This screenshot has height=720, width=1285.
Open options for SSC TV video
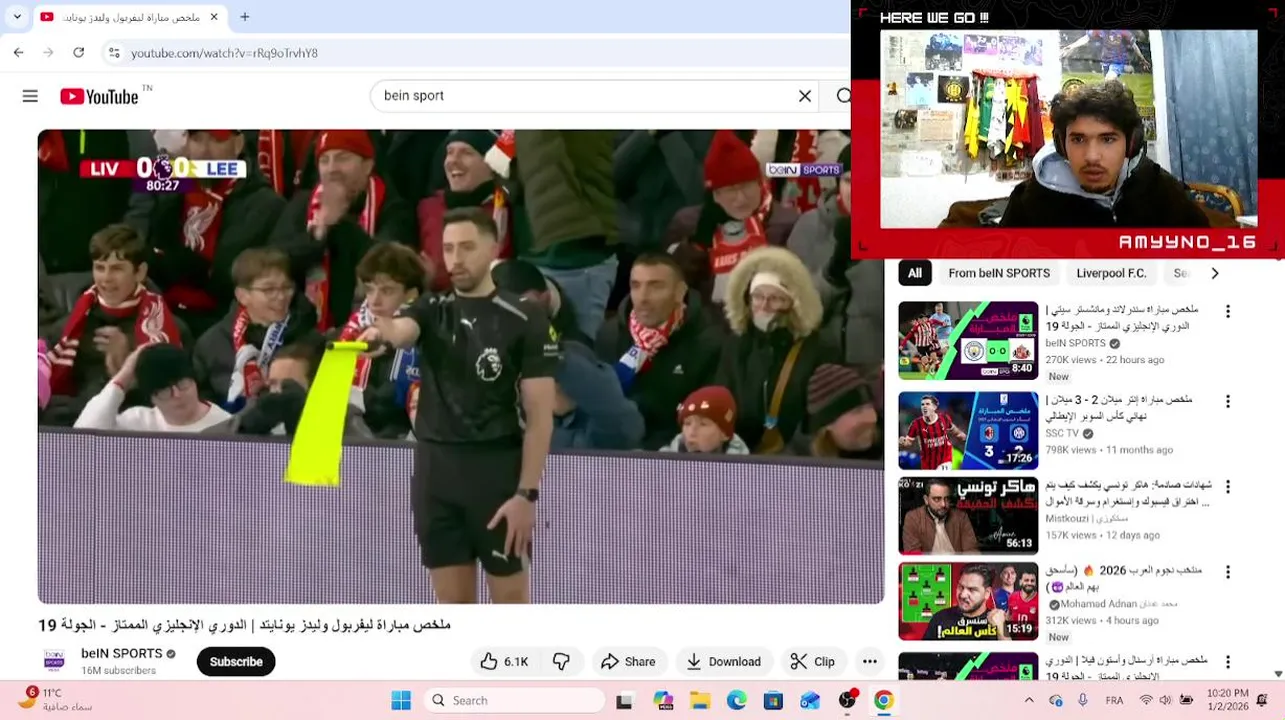coord(1228,402)
